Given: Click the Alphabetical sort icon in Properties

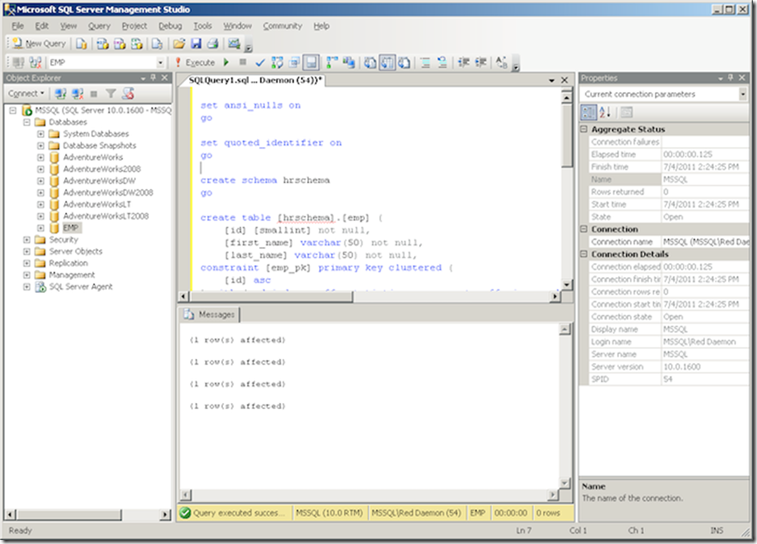Looking at the screenshot, I should (x=605, y=112).
